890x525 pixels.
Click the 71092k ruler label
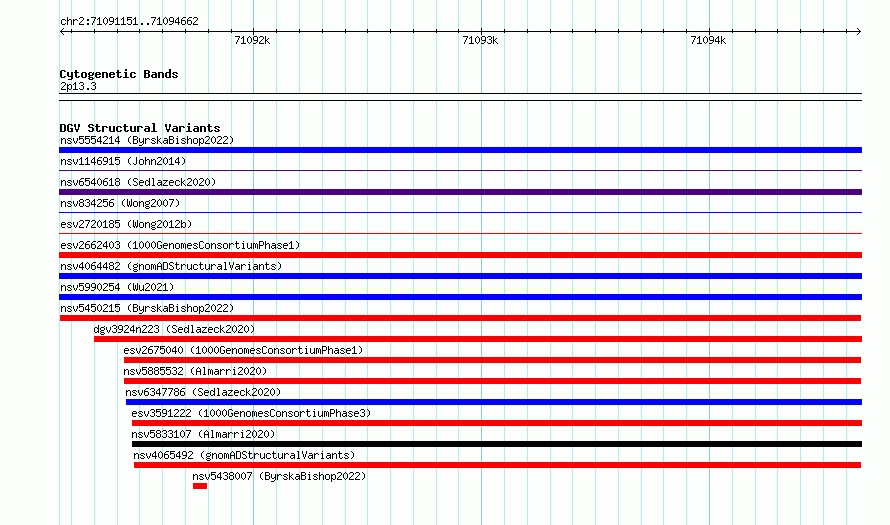252,40
